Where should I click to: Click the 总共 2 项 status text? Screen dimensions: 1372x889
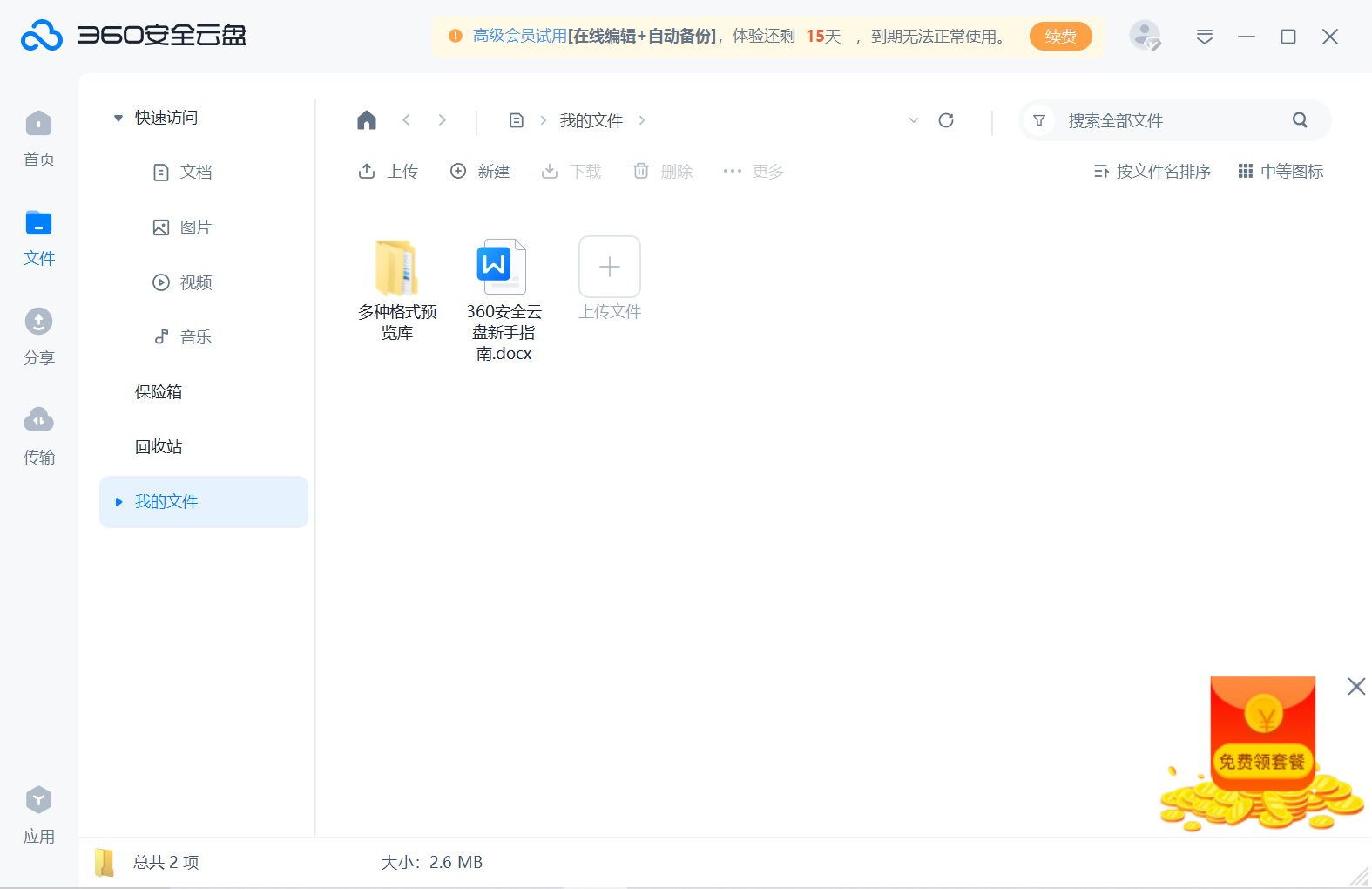[166, 863]
